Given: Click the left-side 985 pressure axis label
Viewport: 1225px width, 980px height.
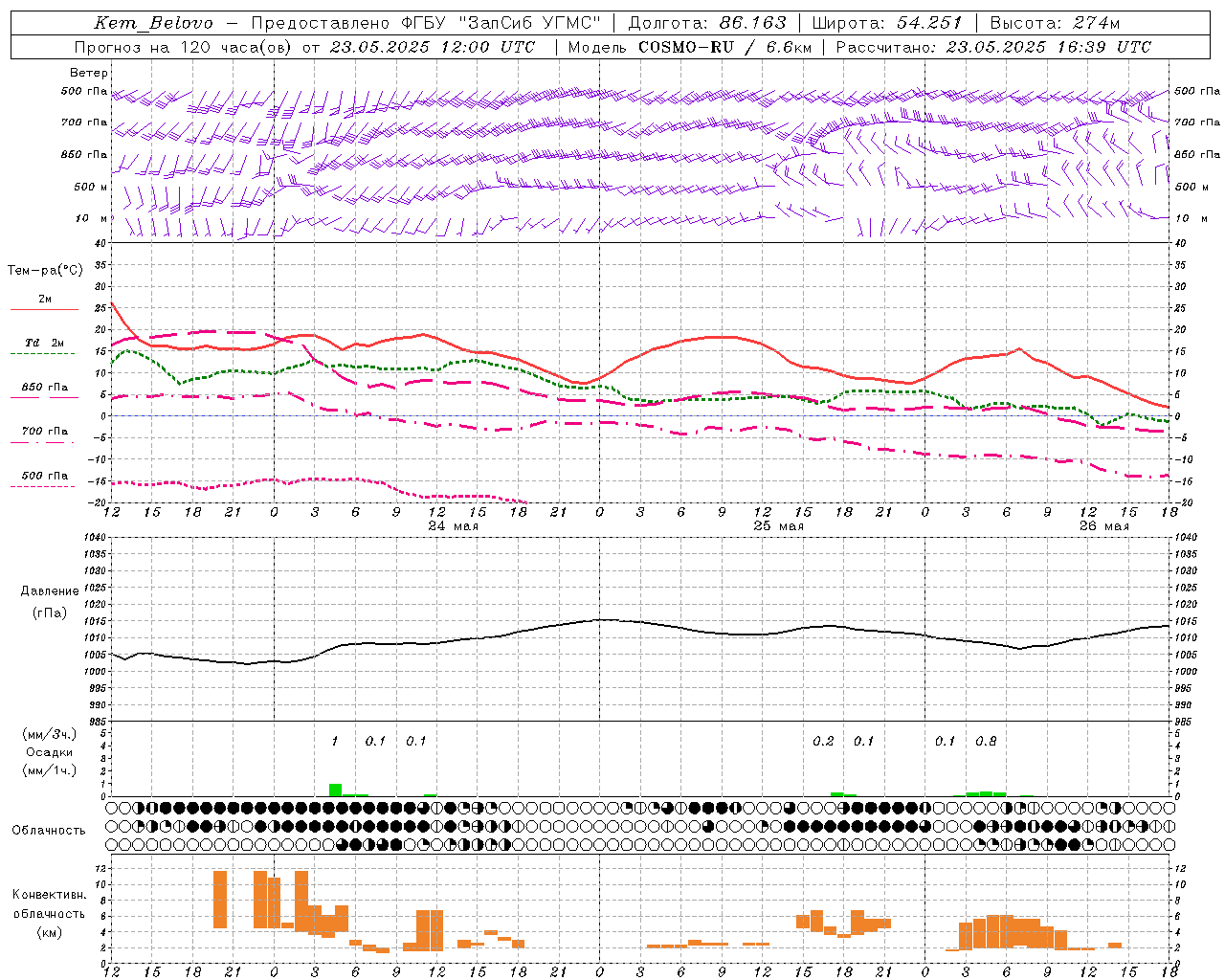Looking at the screenshot, I should [100, 722].
